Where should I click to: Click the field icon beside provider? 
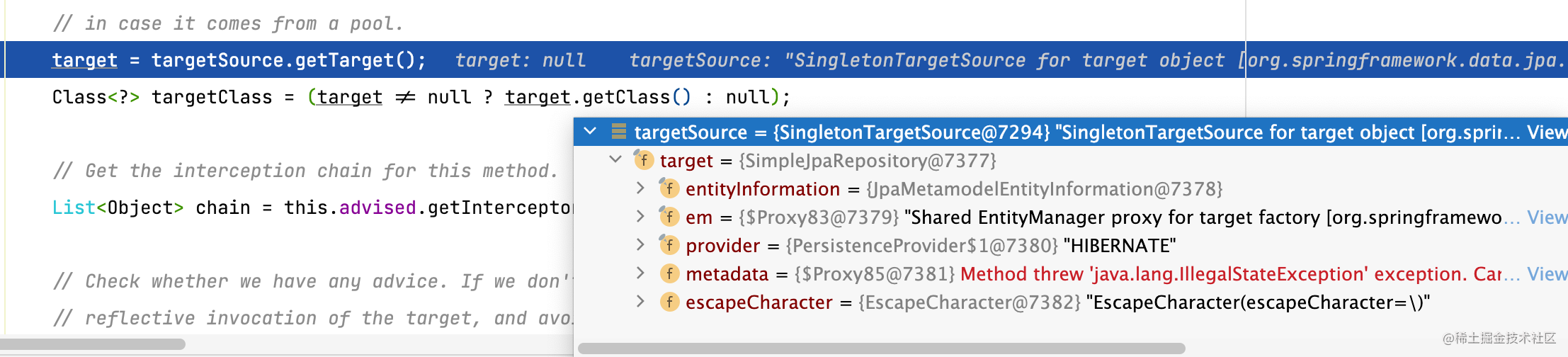pos(669,246)
